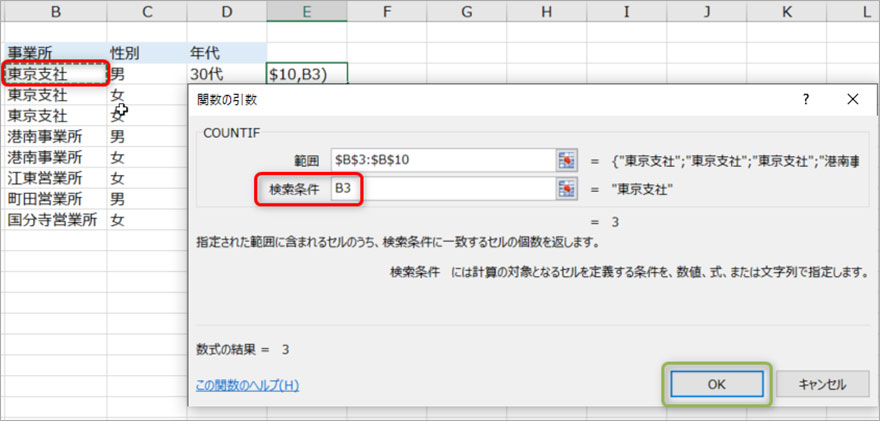Close the 関数の引数 dialog

[x=852, y=99]
